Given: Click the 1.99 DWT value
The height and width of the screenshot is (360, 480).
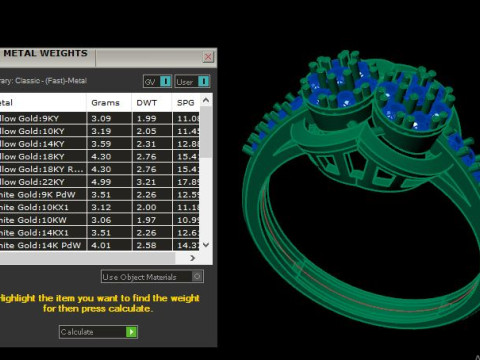Looking at the screenshot, I should click(146, 119).
